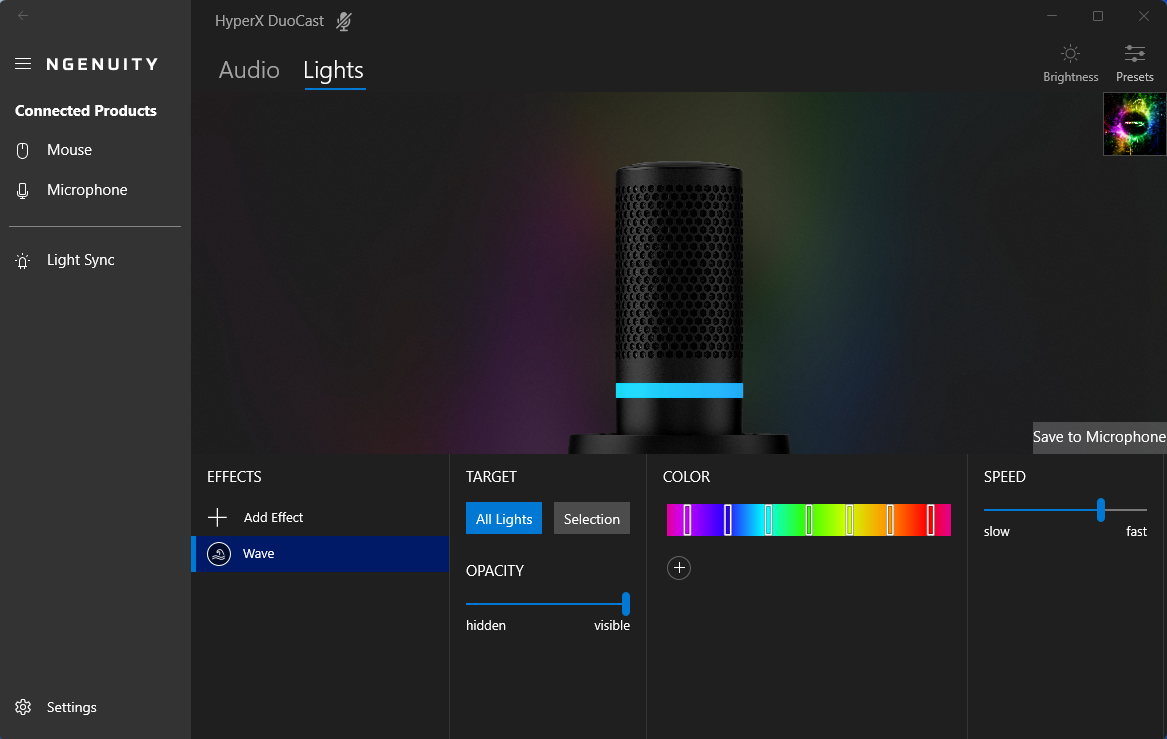Open Light Sync in the sidebar

pos(80,260)
